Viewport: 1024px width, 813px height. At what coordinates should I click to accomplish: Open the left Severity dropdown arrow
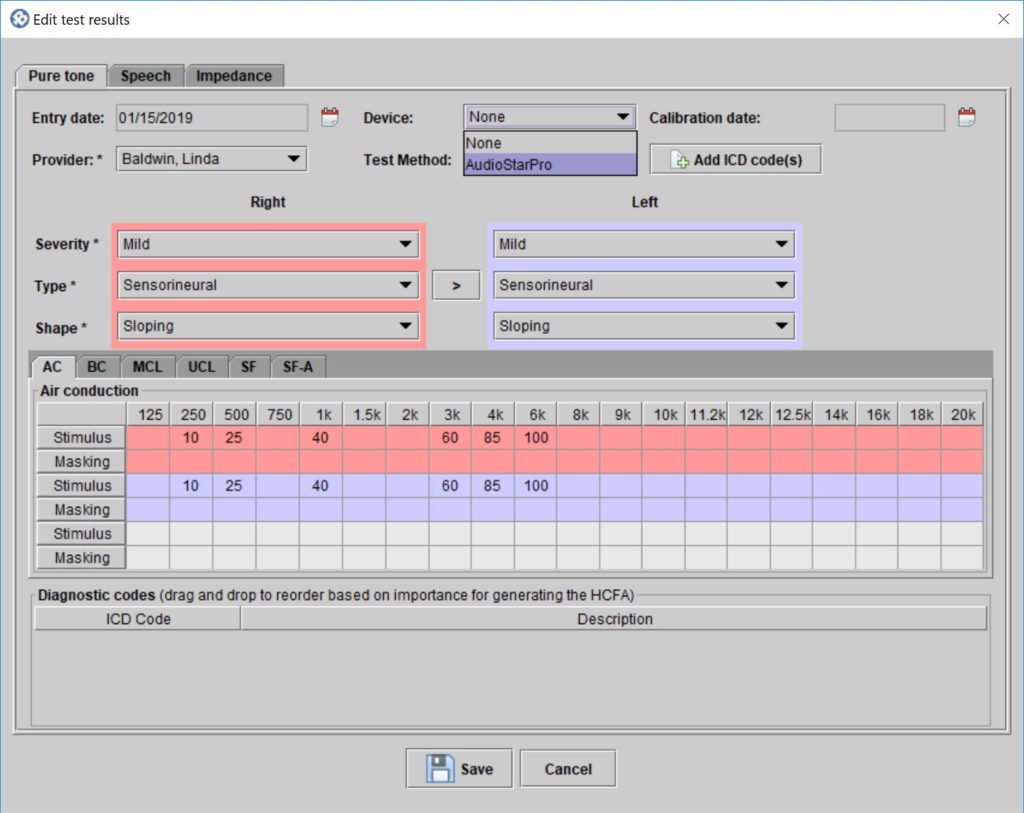[779, 244]
